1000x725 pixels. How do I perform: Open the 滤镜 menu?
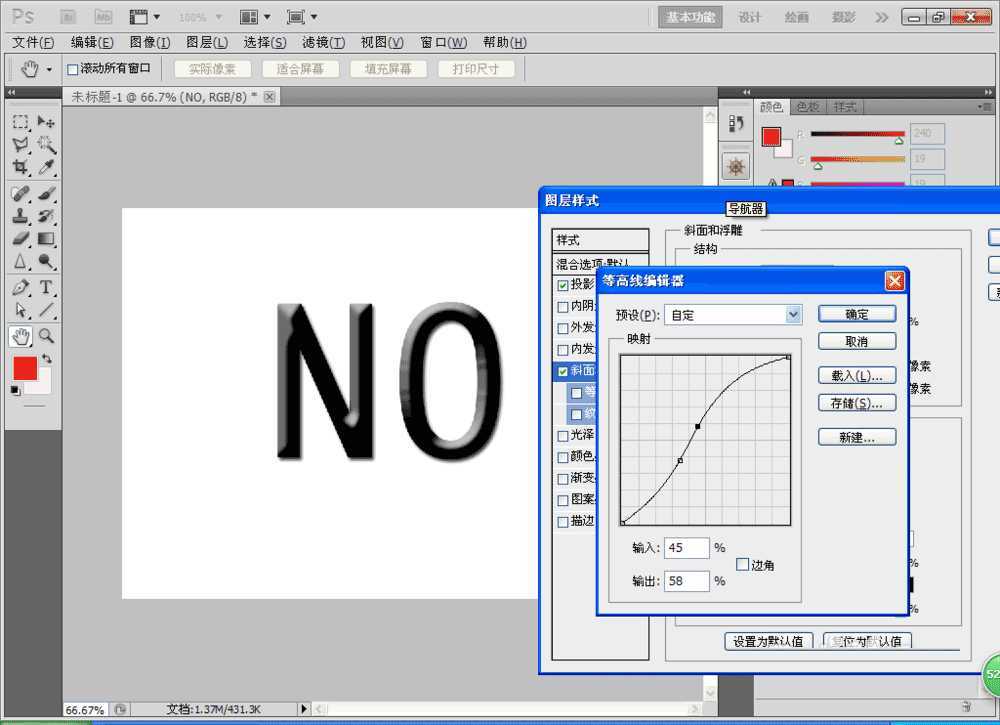pyautogui.click(x=323, y=42)
